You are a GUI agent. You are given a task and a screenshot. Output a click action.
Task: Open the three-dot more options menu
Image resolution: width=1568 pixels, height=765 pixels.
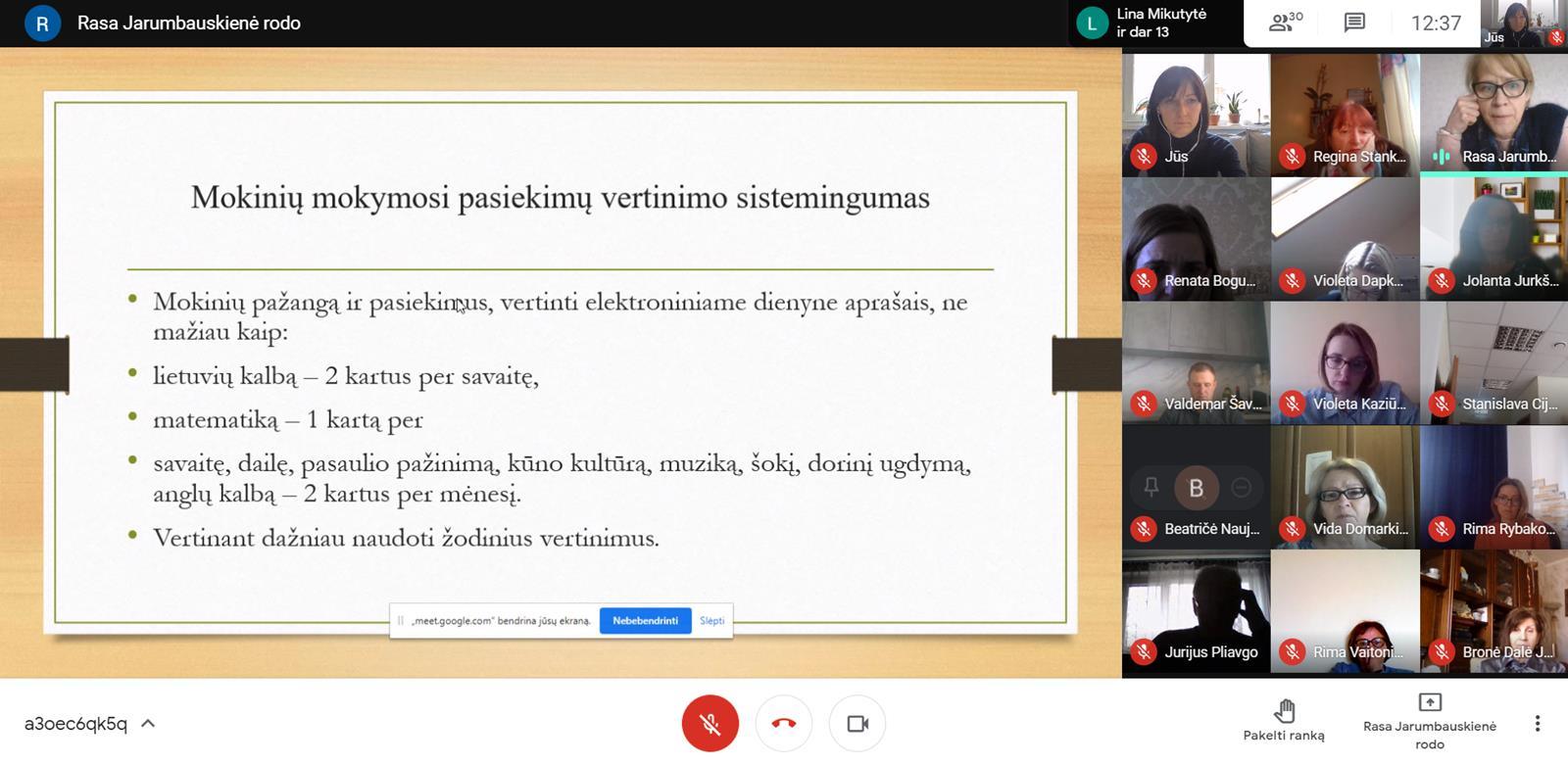(x=1537, y=724)
